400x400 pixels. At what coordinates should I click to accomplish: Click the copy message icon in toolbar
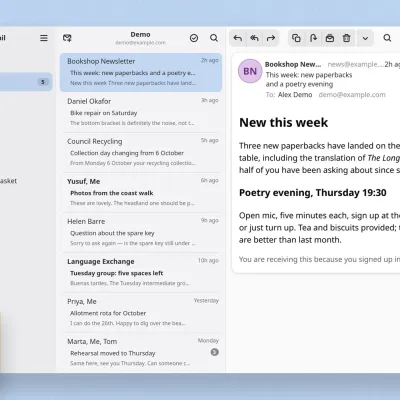point(296,38)
